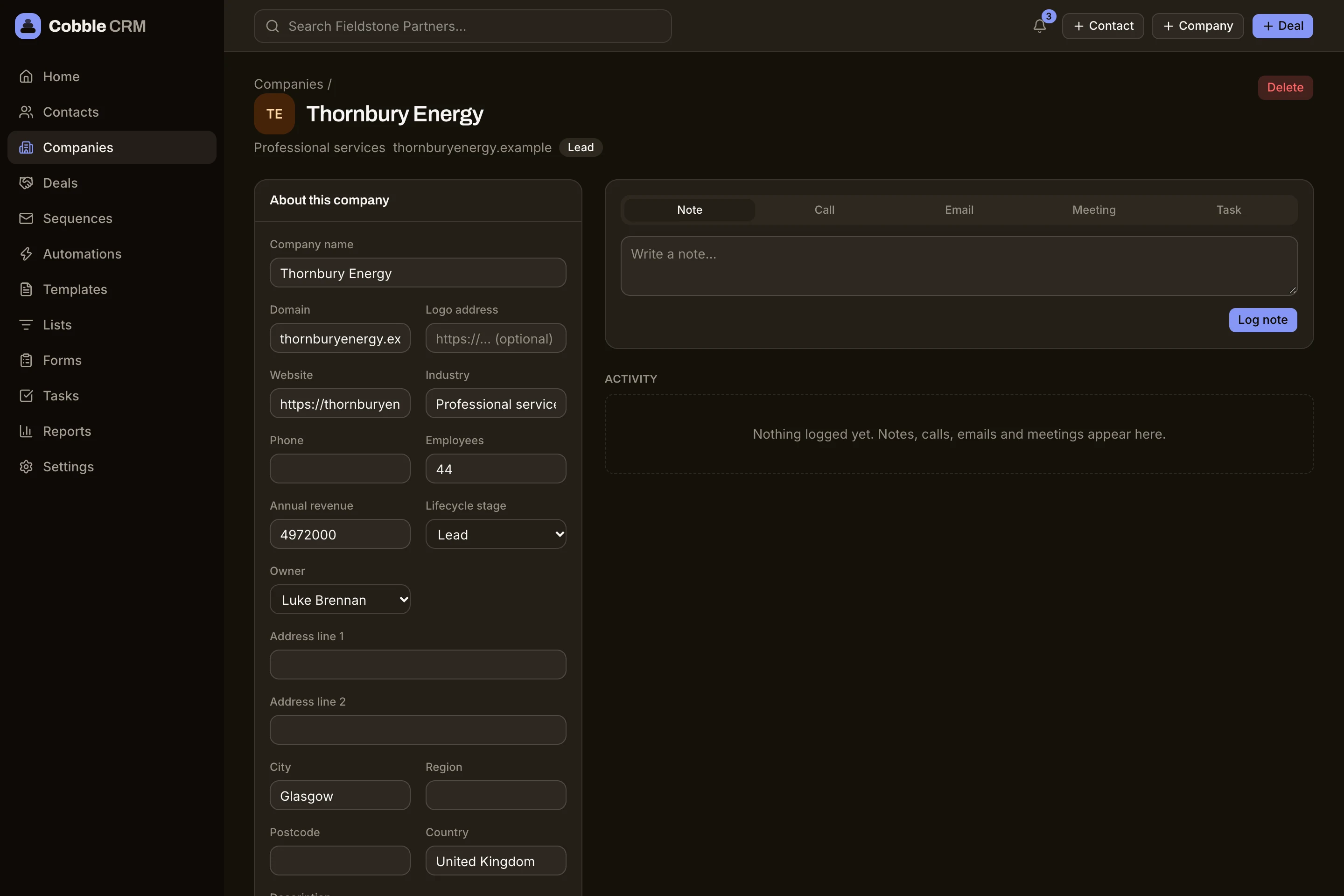The image size is (1344, 896).
Task: Switch to the Call tab
Action: pyautogui.click(x=824, y=210)
